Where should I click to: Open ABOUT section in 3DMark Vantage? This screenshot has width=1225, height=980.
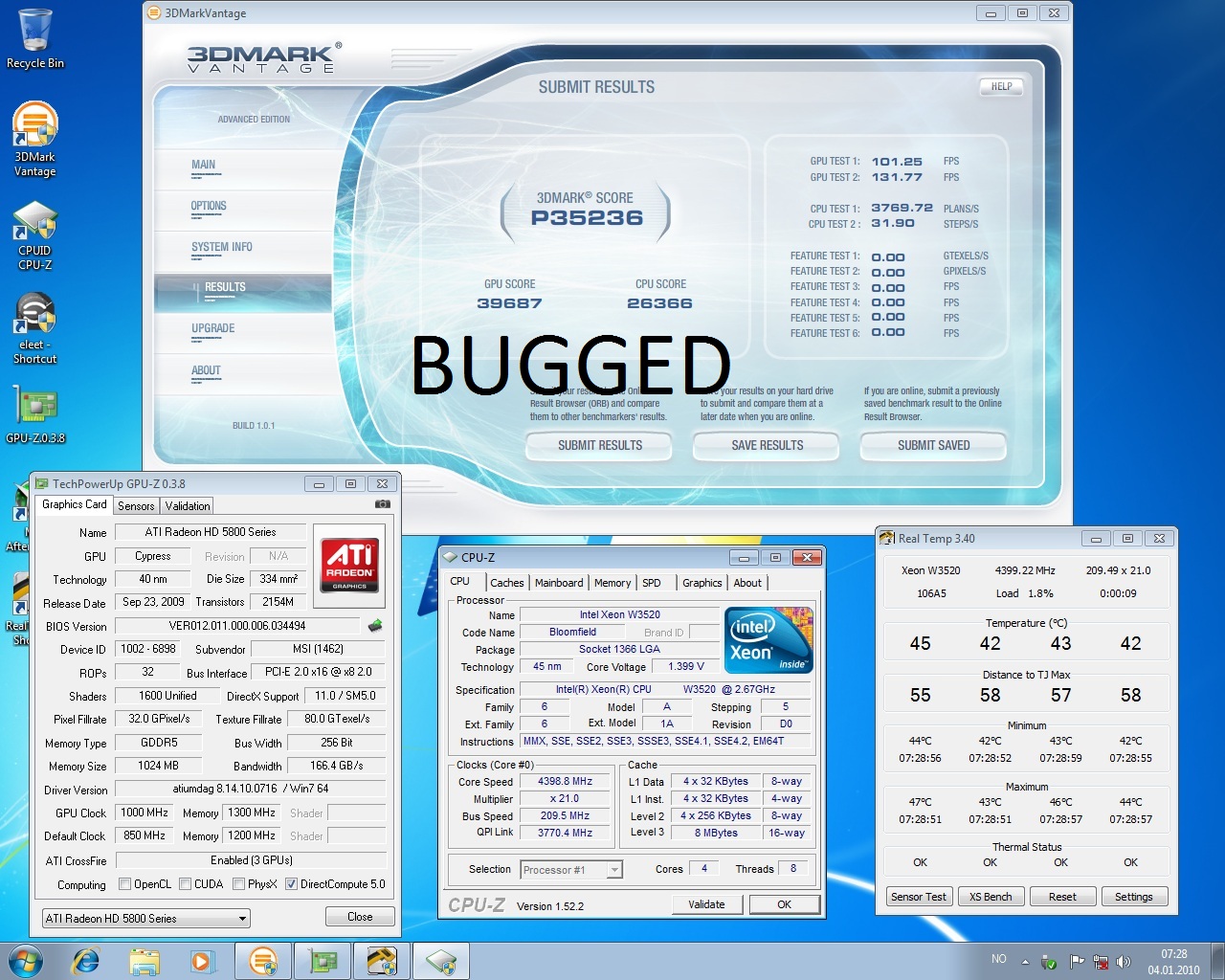point(243,373)
